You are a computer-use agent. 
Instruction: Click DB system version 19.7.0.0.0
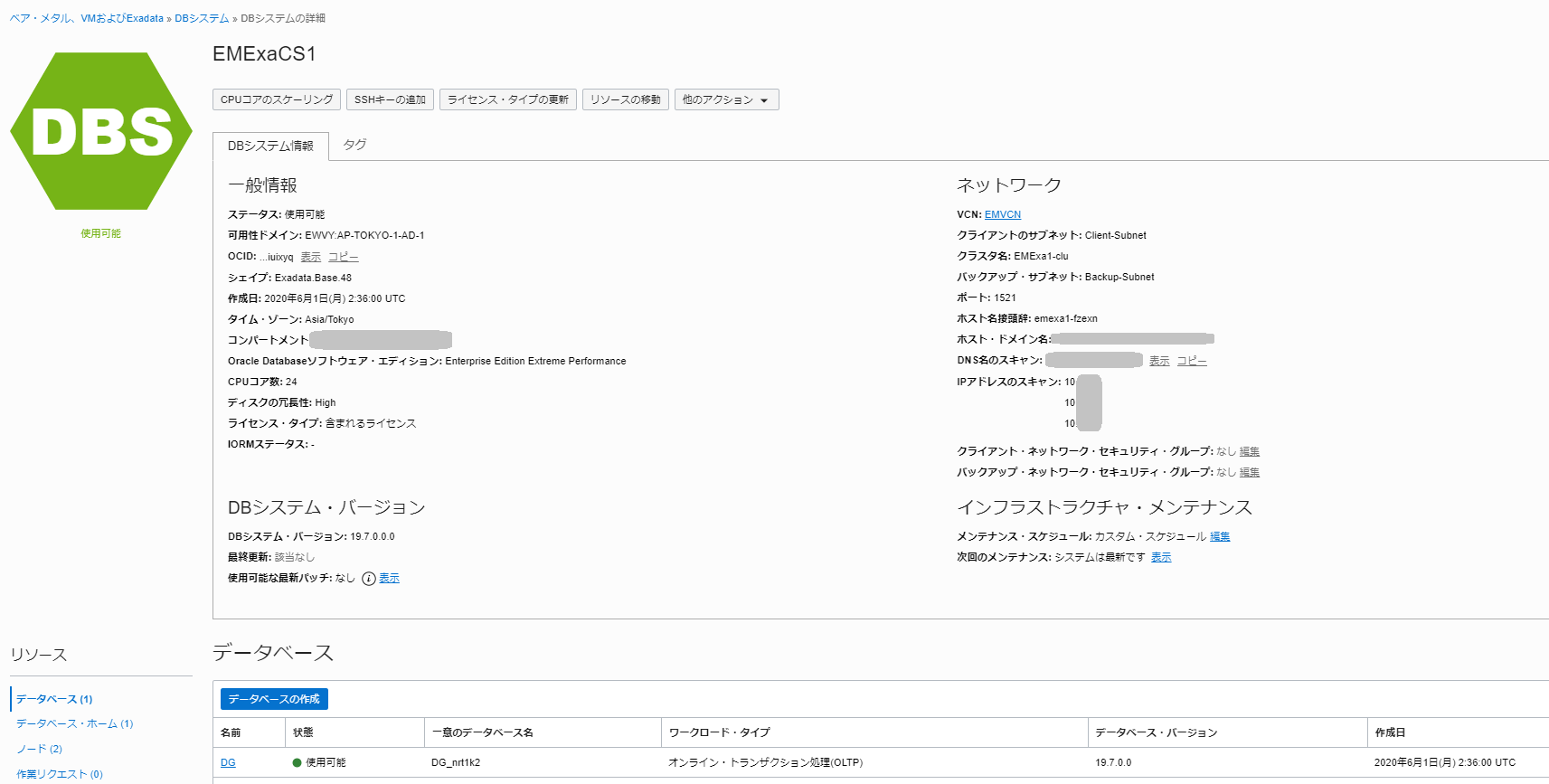[x=373, y=536]
